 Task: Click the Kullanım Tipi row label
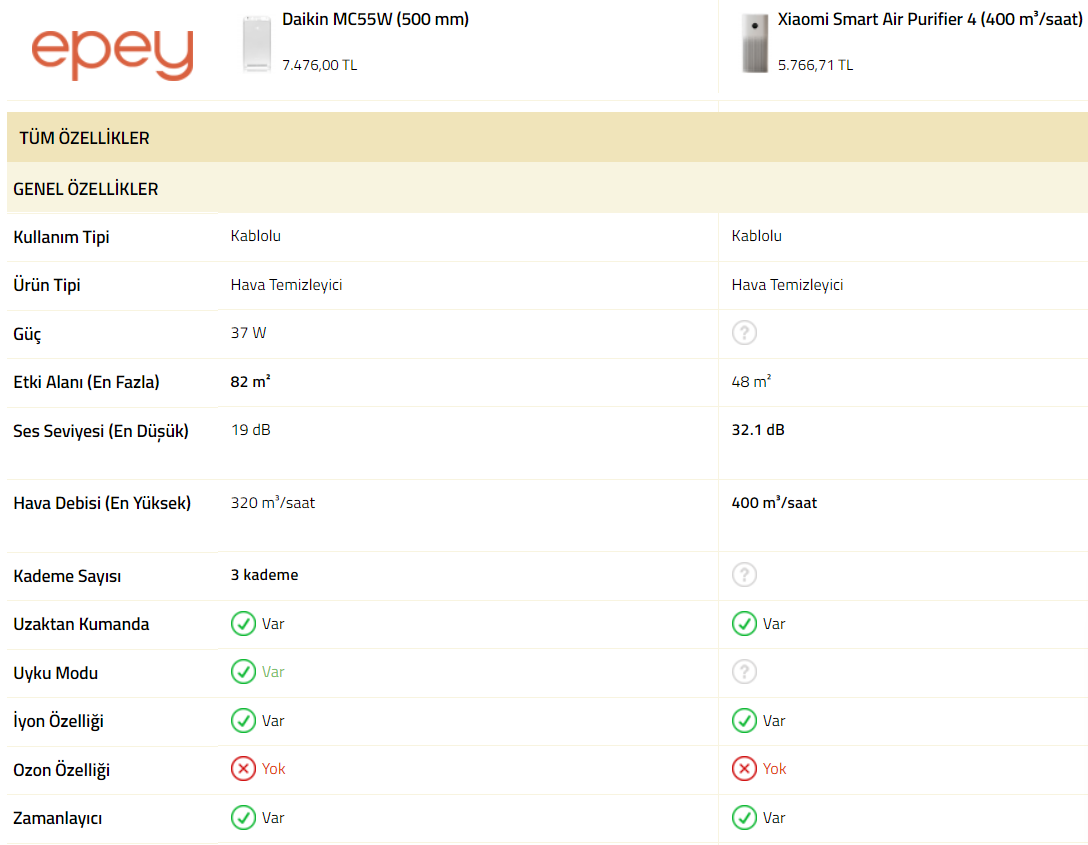click(61, 237)
